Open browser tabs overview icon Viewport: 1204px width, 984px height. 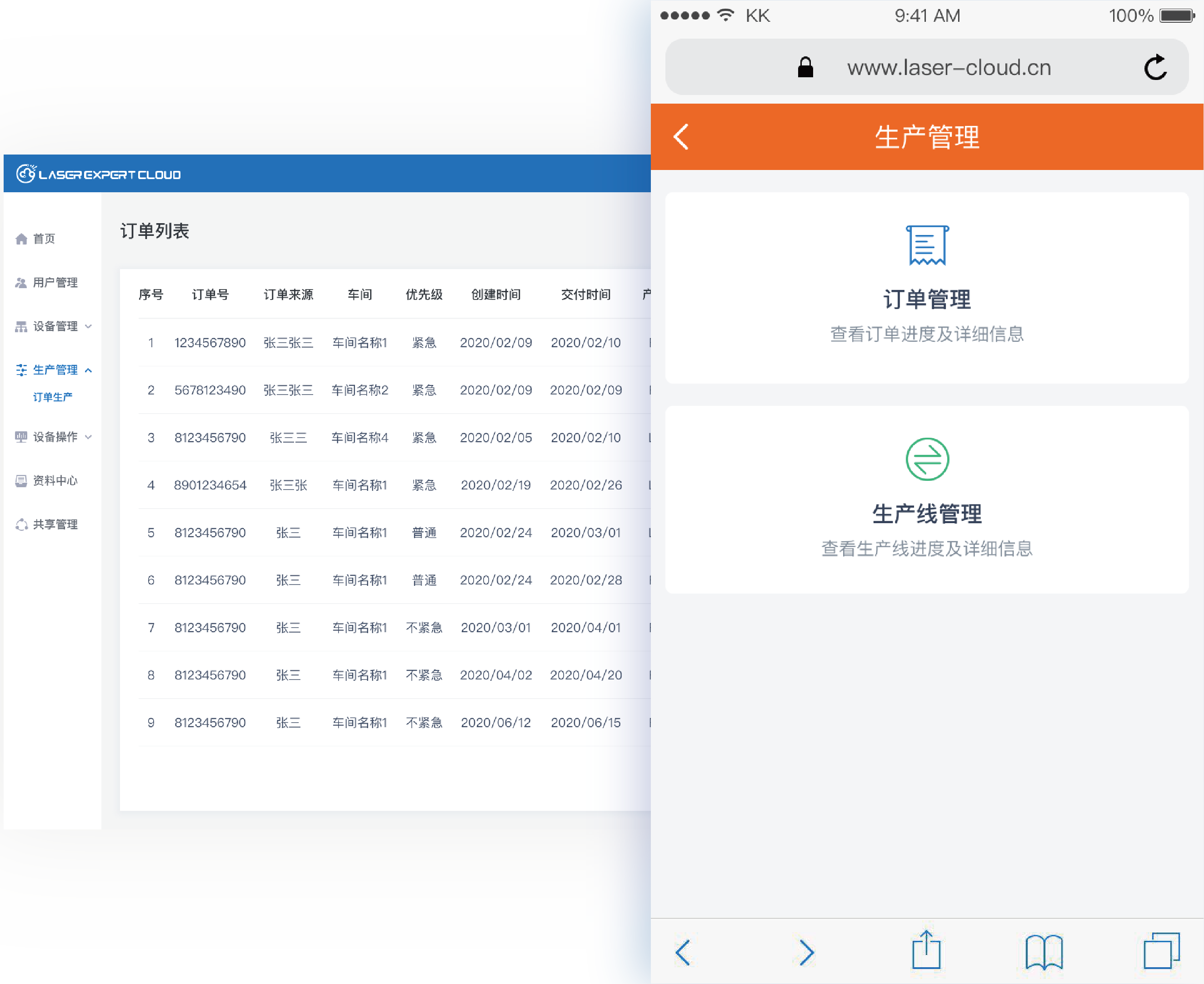click(1161, 950)
